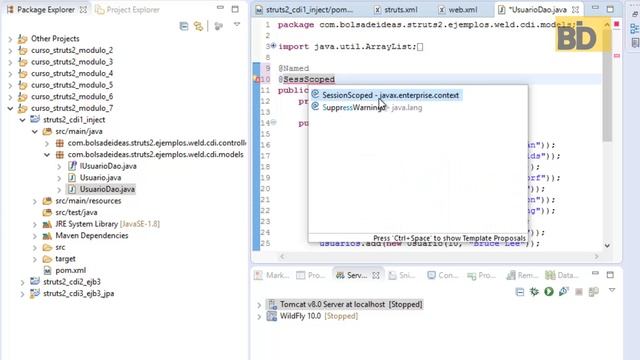Expand src/main/resources folder
640x360 pixels.
click(35, 201)
